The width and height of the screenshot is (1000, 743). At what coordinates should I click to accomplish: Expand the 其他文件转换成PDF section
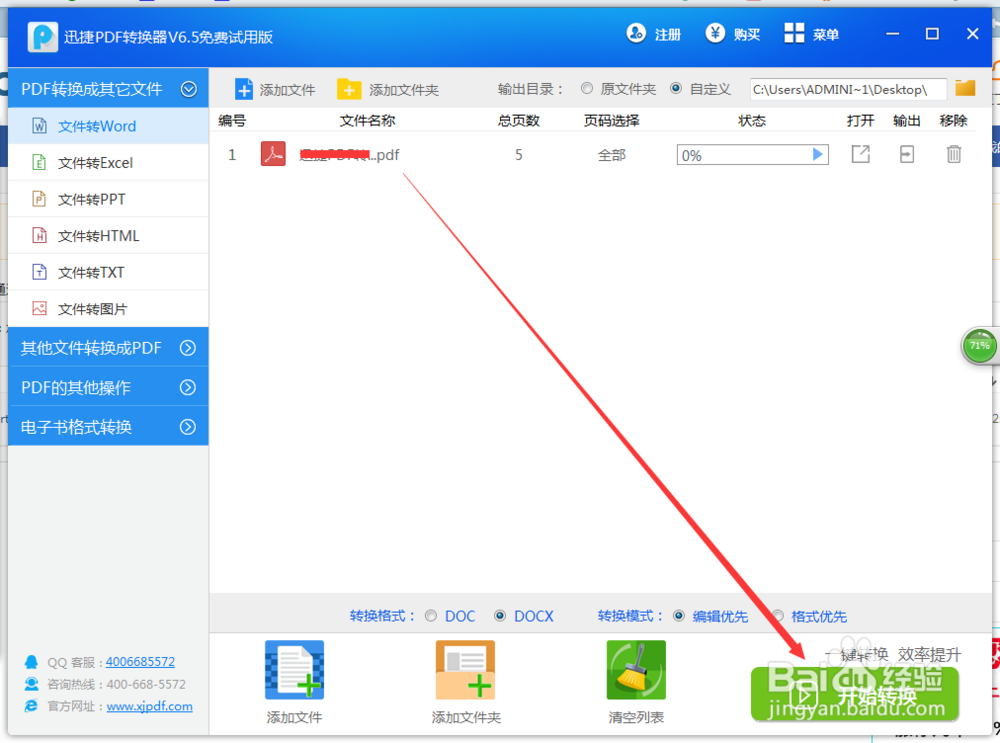(188, 348)
